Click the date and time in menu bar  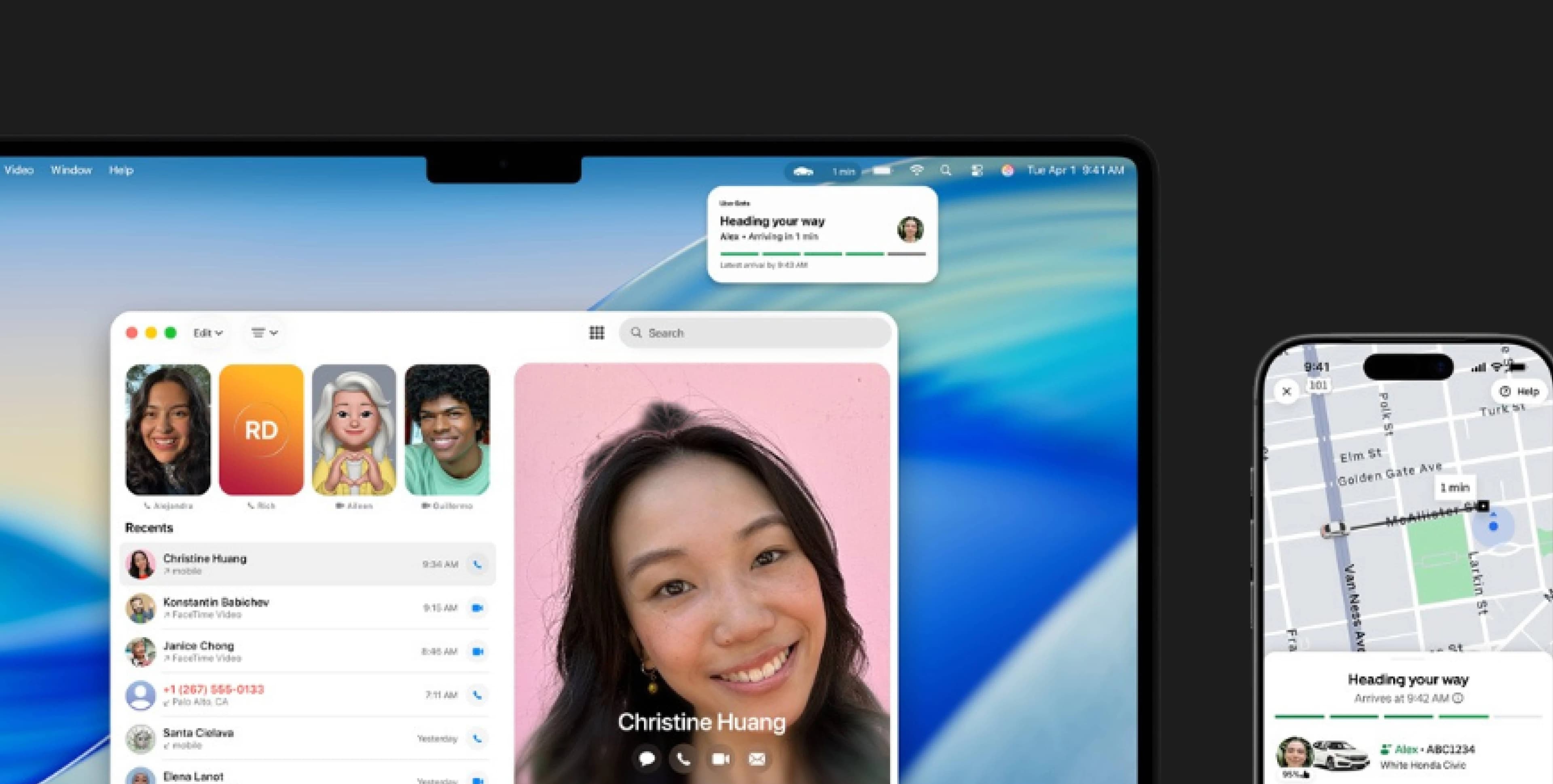tap(1075, 171)
